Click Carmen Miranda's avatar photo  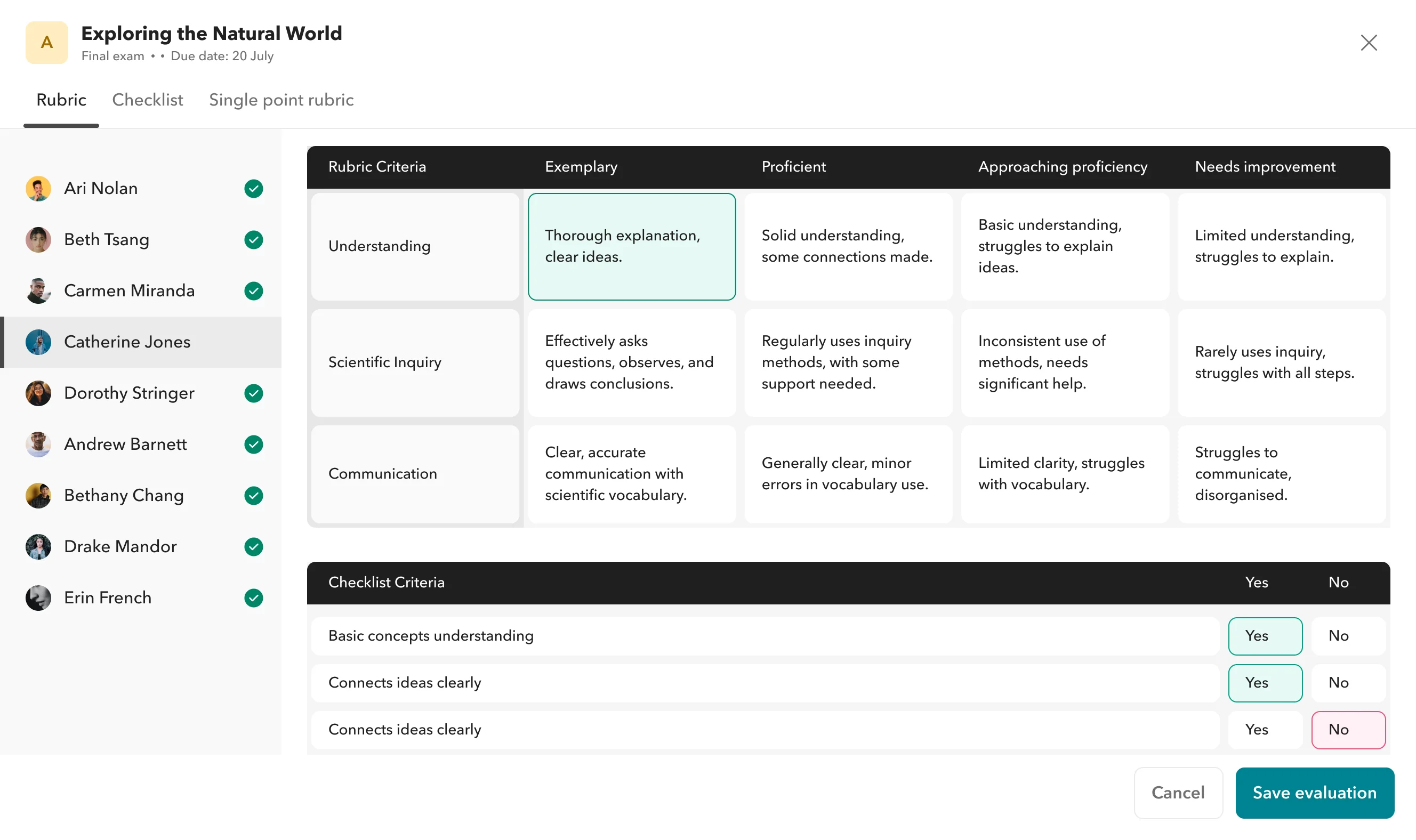pos(38,291)
